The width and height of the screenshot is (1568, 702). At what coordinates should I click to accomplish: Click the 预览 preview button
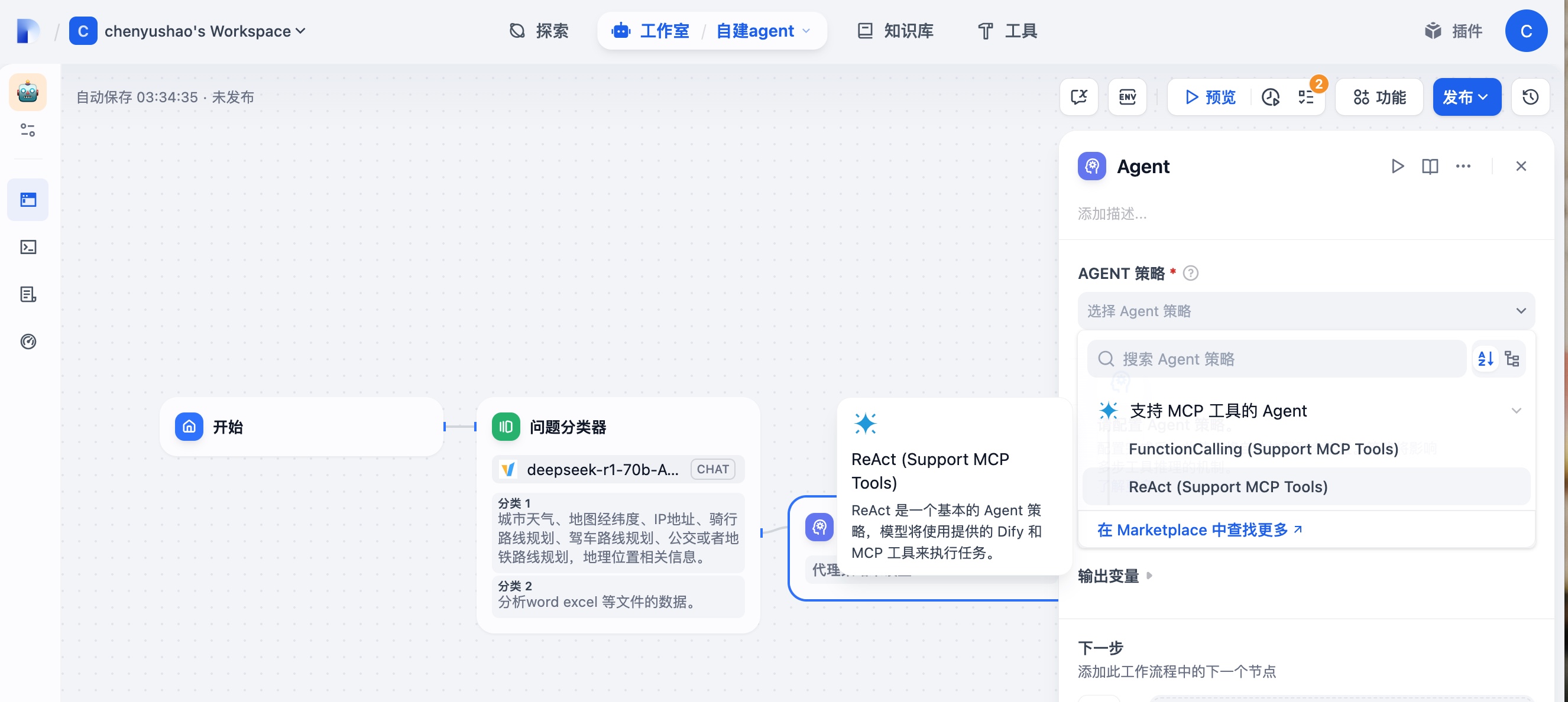1210,97
